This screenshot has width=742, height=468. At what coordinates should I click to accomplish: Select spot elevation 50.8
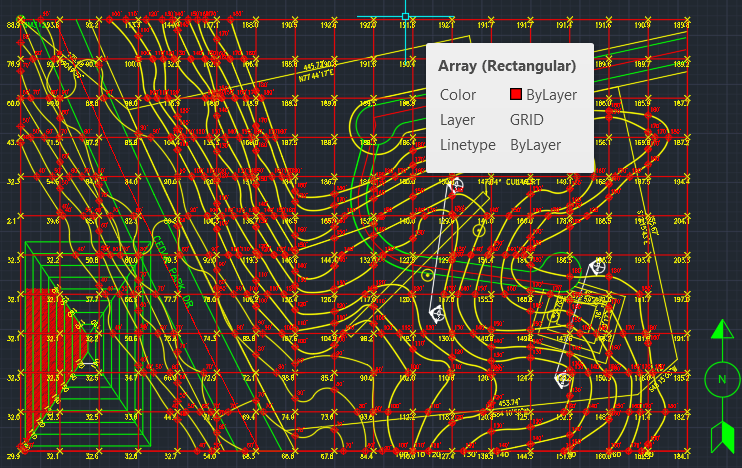click(x=92, y=260)
